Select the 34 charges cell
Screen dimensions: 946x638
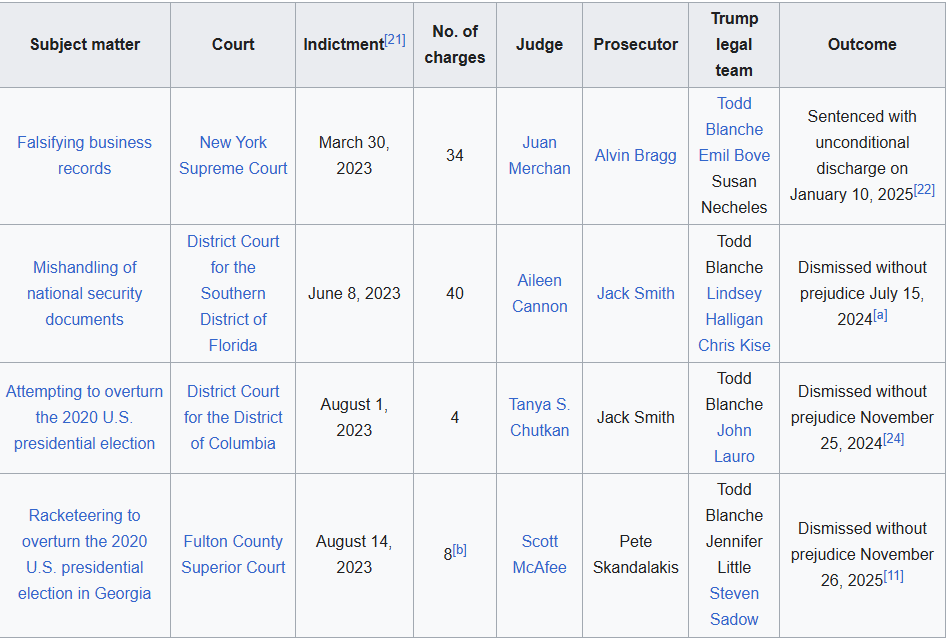[455, 155]
